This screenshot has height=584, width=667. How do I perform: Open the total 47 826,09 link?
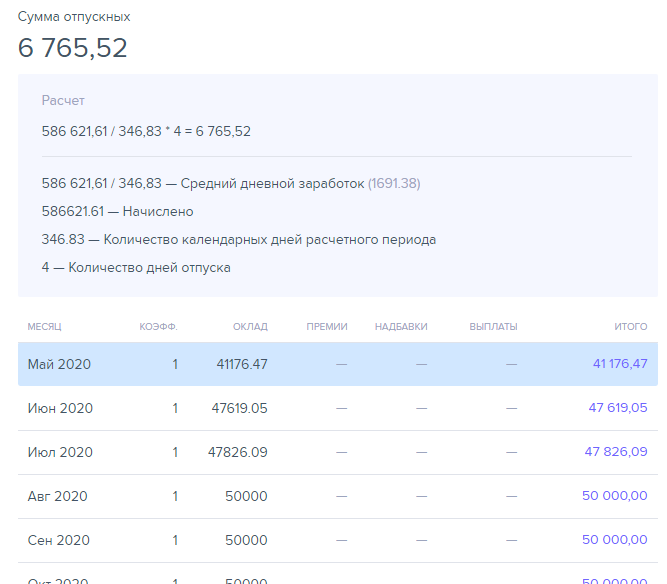(616, 453)
